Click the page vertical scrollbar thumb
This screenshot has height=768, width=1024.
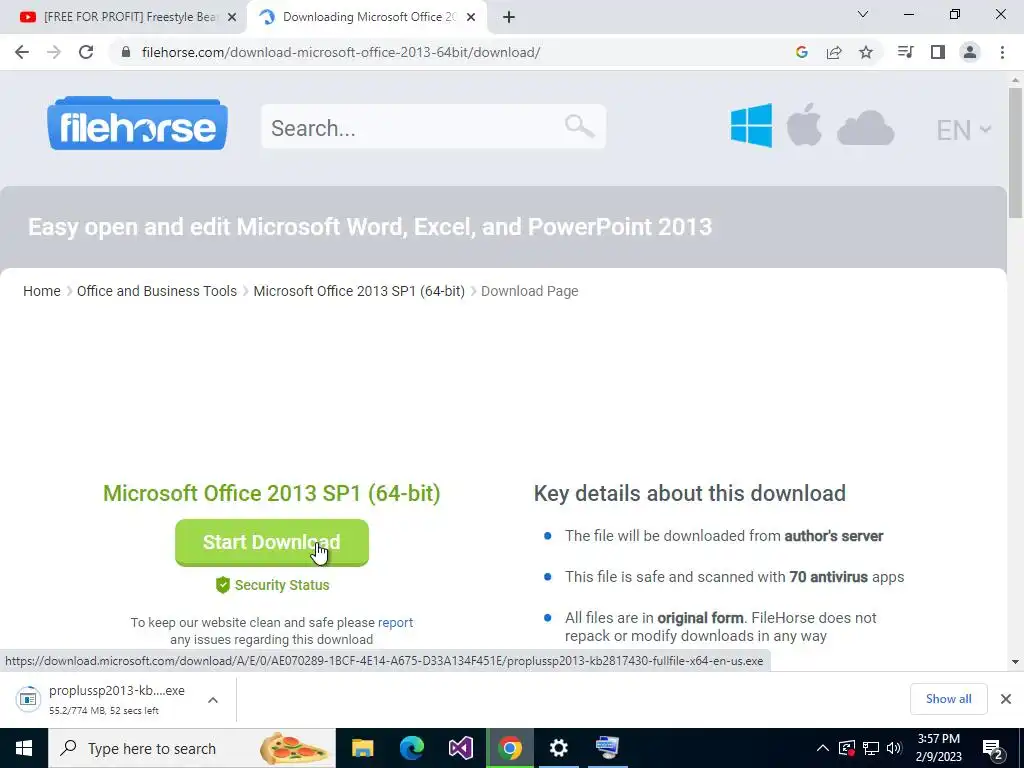pos(1016,152)
